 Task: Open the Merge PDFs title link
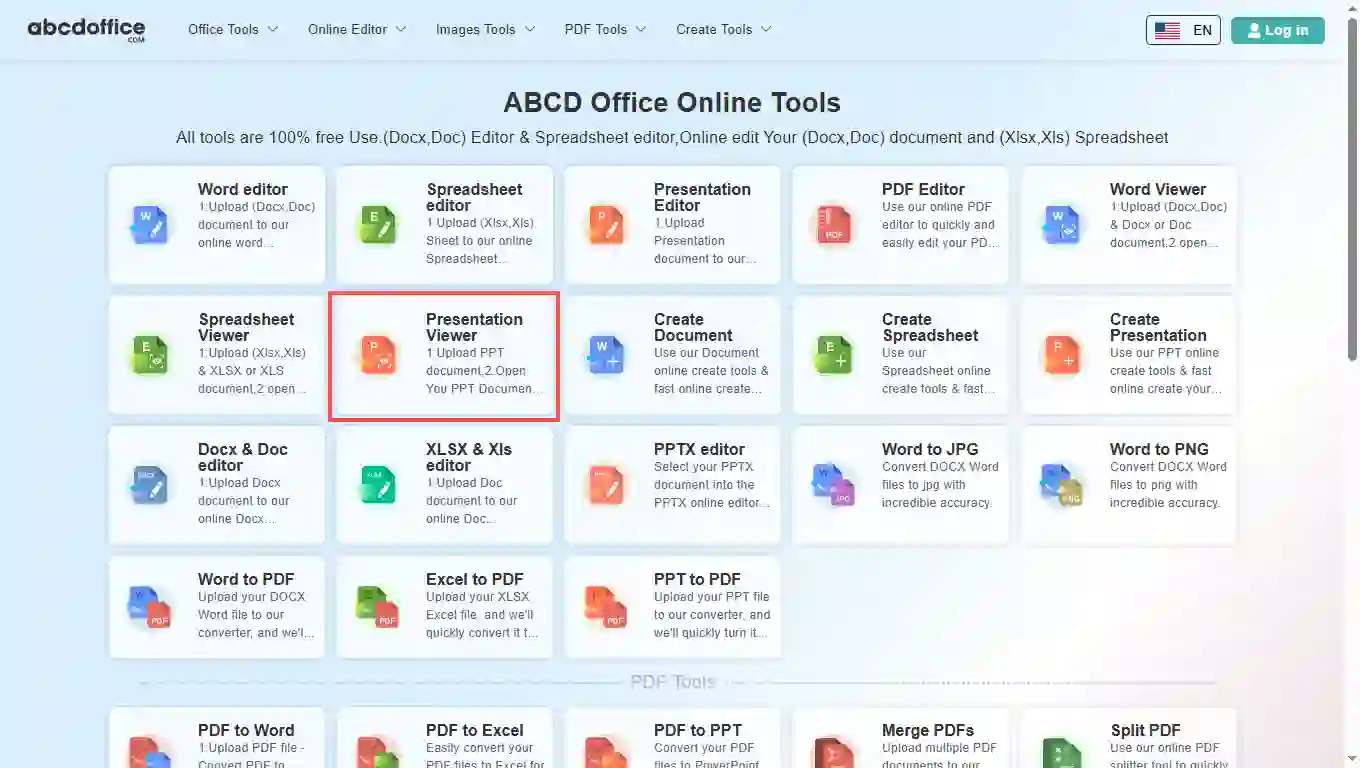pos(928,730)
